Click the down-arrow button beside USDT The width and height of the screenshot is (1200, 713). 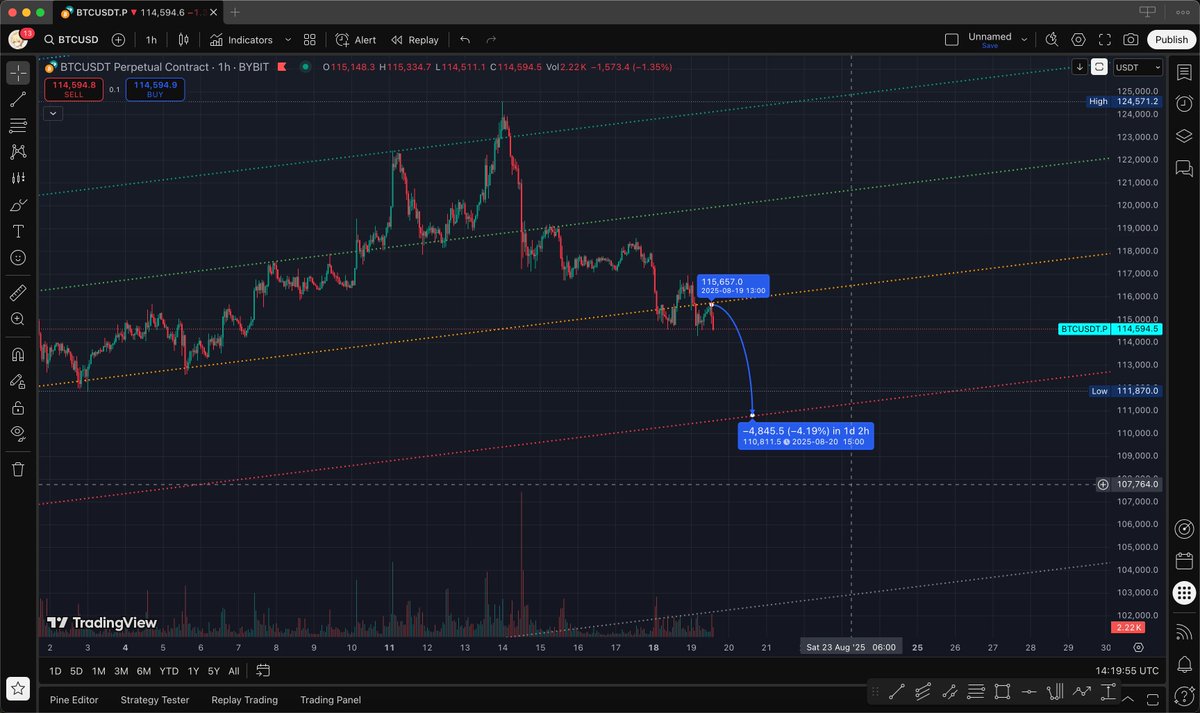(1080, 67)
